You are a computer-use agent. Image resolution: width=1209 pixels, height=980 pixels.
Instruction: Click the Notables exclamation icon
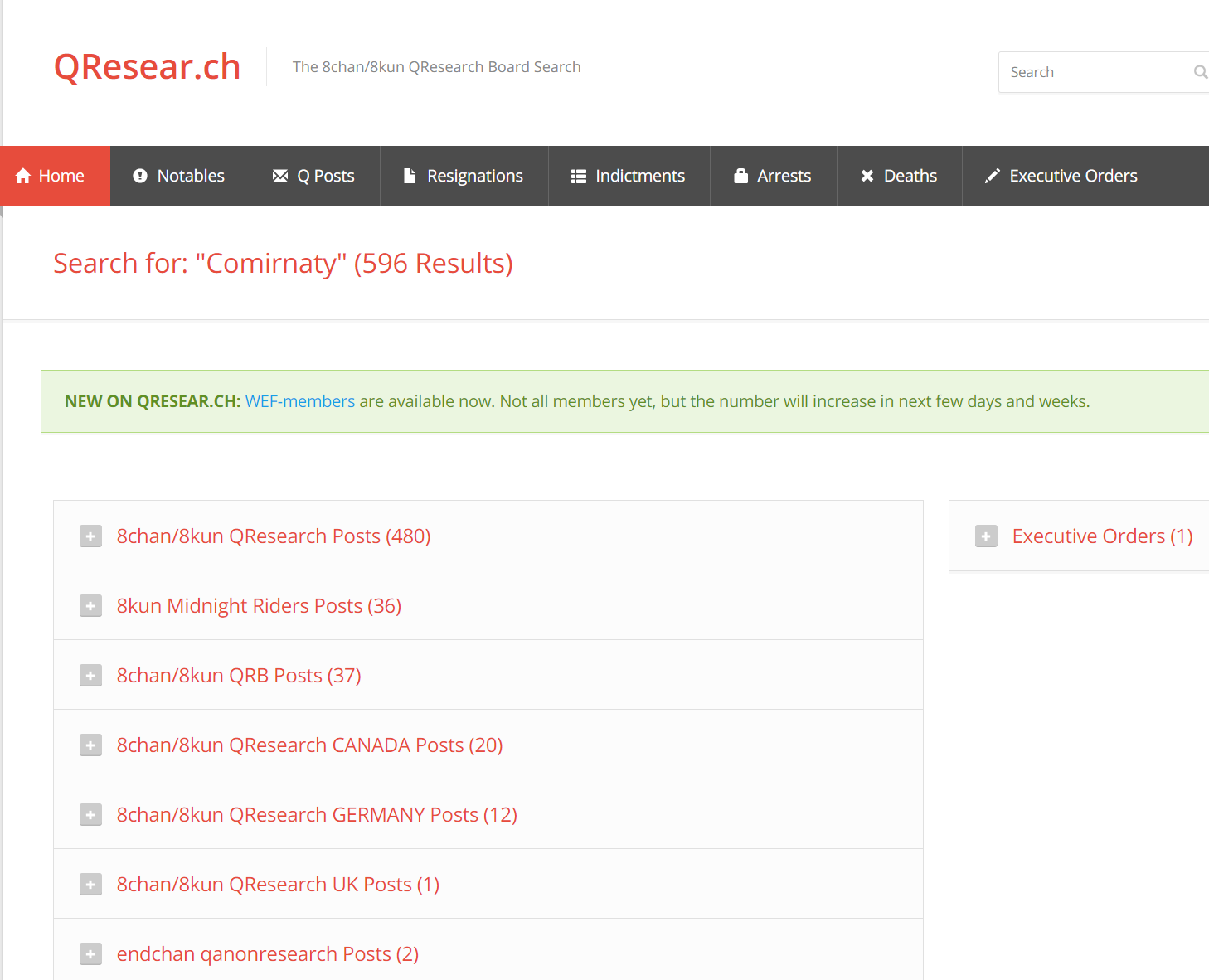click(140, 176)
